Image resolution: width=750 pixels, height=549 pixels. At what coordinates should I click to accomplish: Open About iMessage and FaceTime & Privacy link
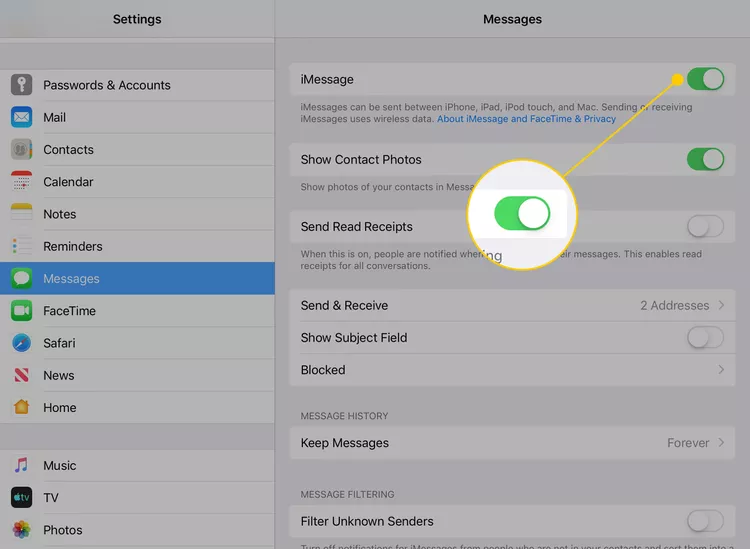526,119
